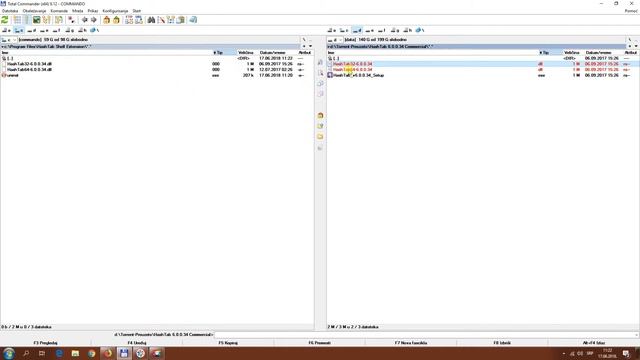Go forward using the right arrow icon

(94, 20)
